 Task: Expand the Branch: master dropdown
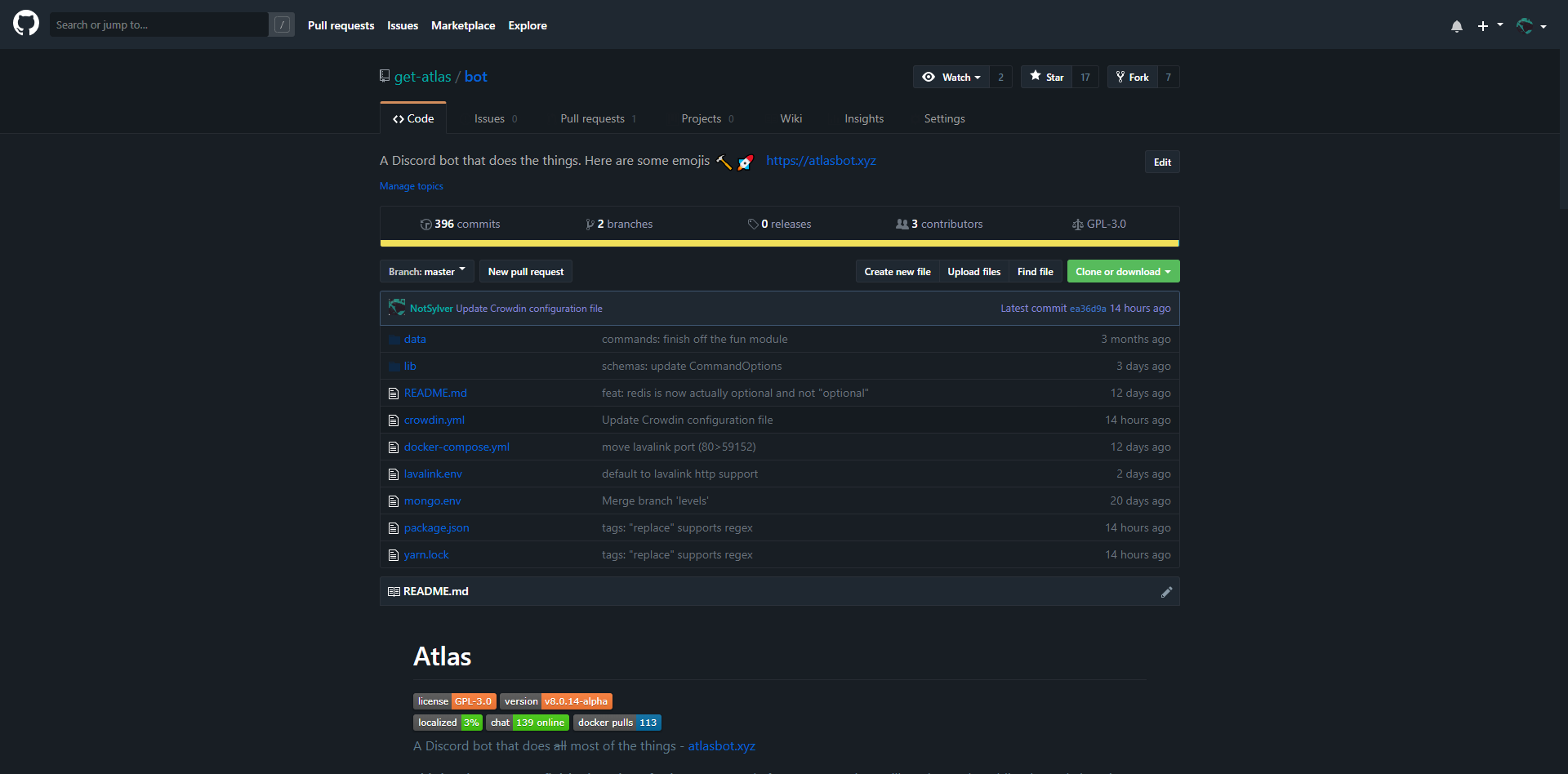point(427,271)
